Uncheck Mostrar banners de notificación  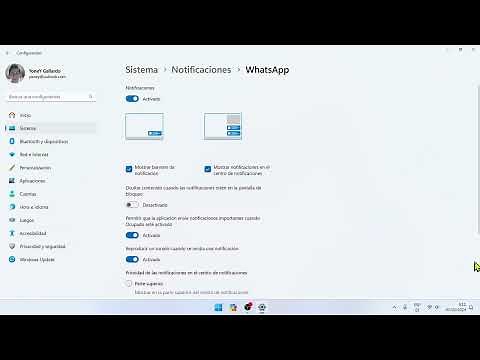tap(129, 169)
